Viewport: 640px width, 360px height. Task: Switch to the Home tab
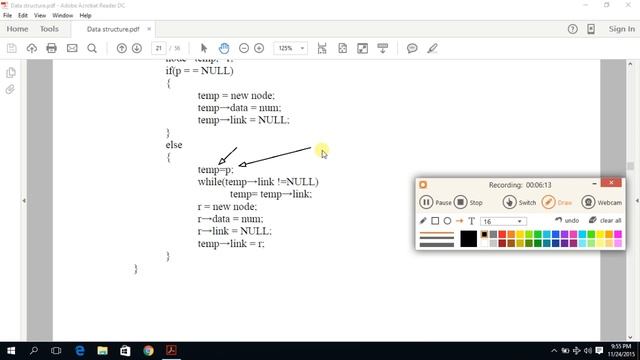coord(17,29)
